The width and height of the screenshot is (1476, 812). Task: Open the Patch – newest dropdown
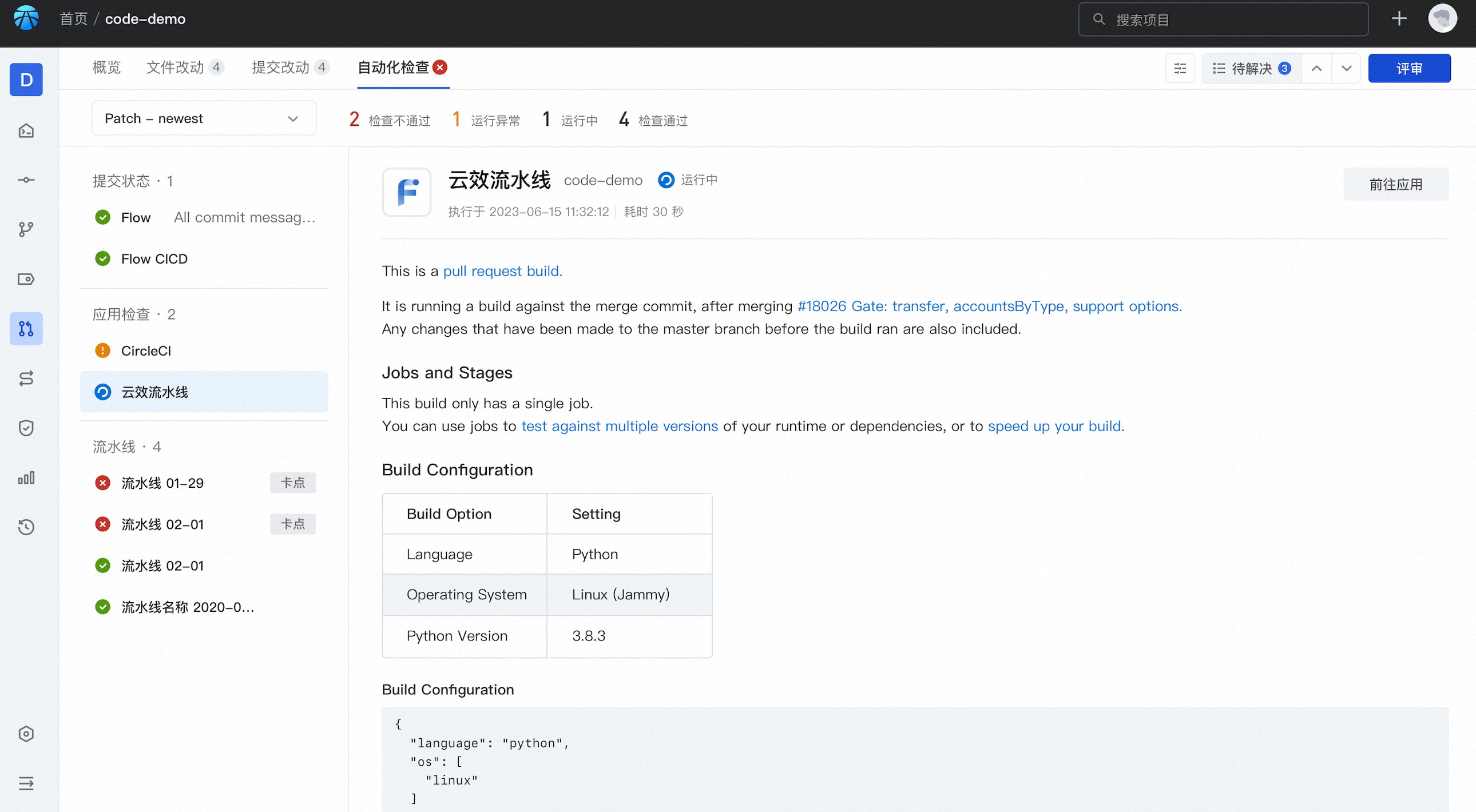point(204,118)
